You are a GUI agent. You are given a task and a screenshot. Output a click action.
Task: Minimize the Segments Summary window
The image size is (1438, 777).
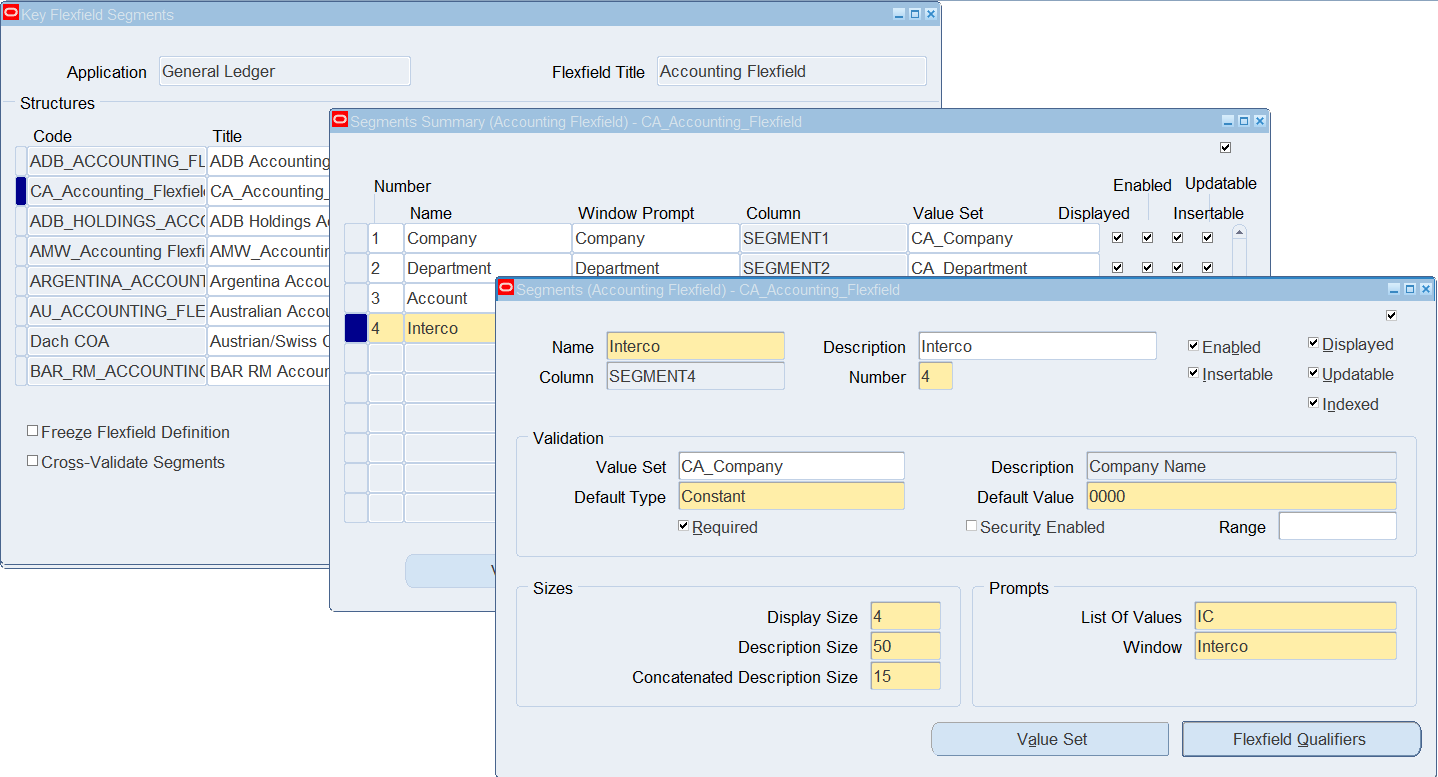click(x=1228, y=121)
